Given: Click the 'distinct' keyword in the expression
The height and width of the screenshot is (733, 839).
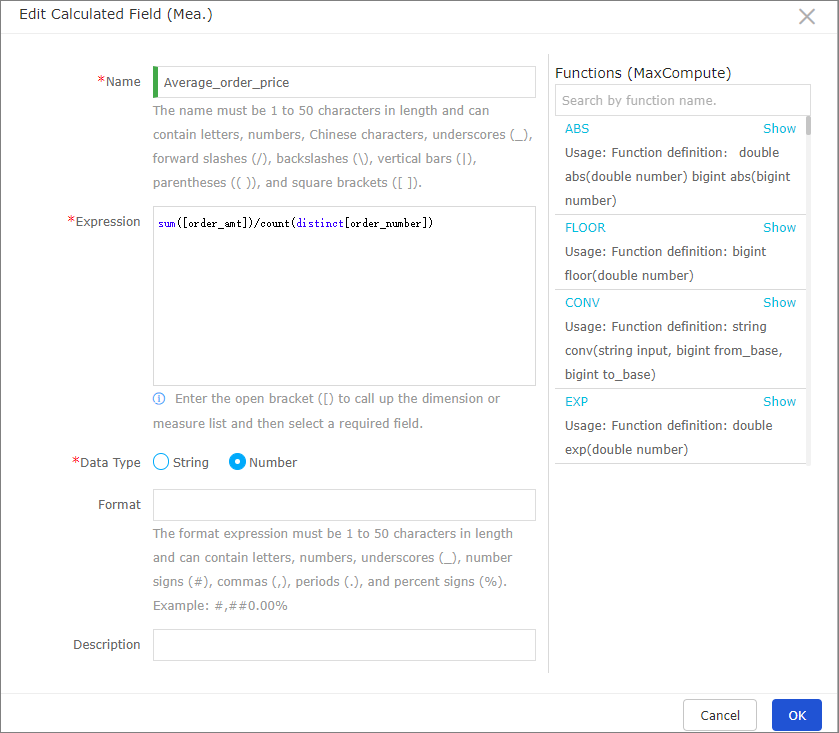Looking at the screenshot, I should click(x=319, y=223).
